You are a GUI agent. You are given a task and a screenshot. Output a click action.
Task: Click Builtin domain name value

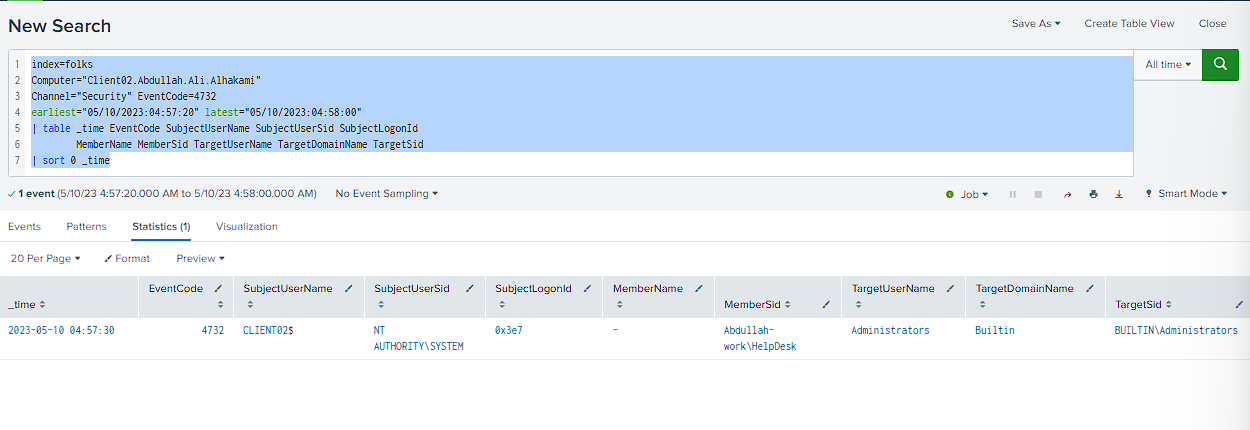[x=995, y=330]
